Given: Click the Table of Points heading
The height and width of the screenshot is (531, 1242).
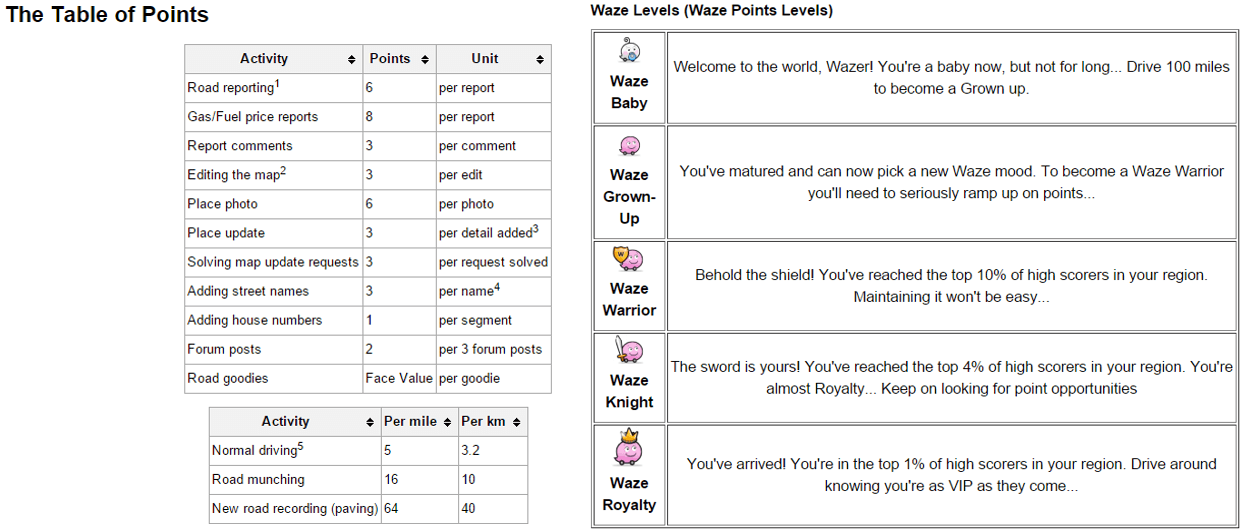Looking at the screenshot, I should click(x=107, y=15).
